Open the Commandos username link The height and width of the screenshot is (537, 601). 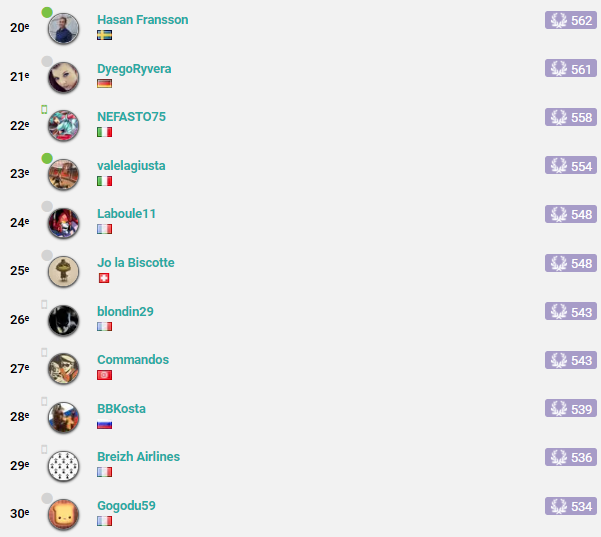(133, 360)
